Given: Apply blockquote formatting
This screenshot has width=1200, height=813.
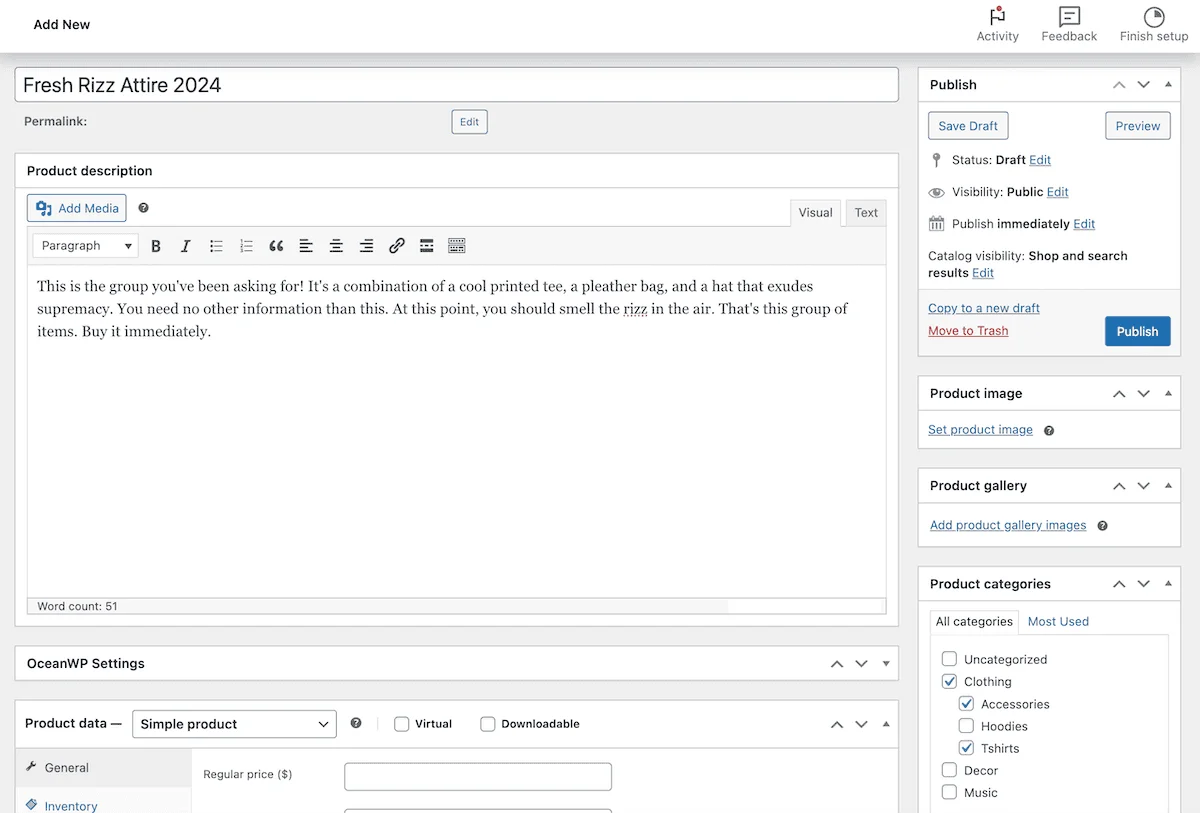Looking at the screenshot, I should [276, 246].
